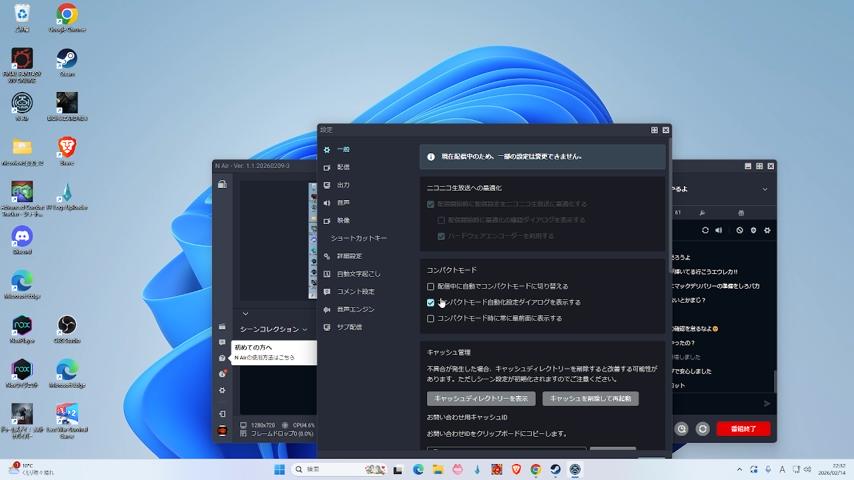Click the N Air sidebar logout icon
Viewport: 854px width, 480px height.
(x=222, y=414)
